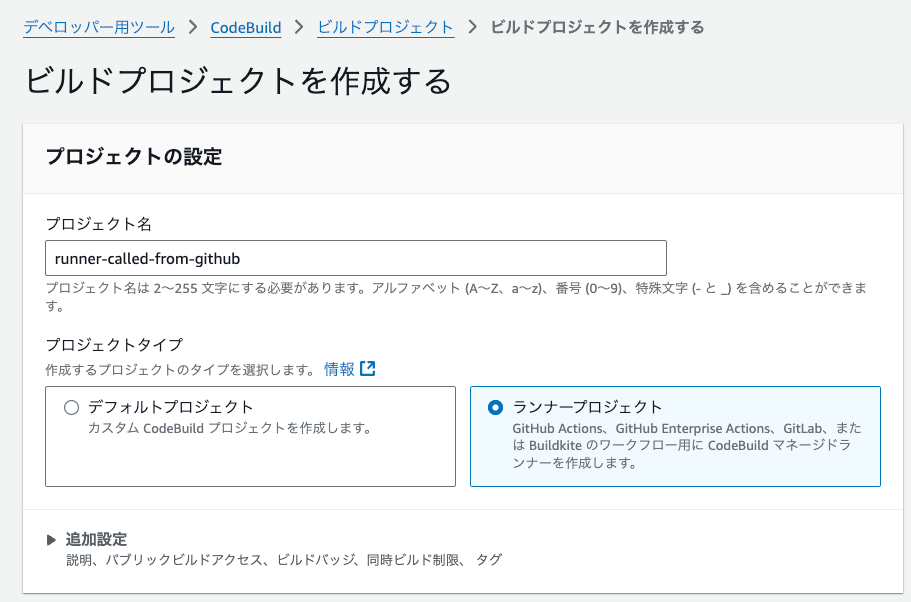This screenshot has height=602, width=911.
Task: Focus the プロジェクト名 input field
Action: [x=356, y=258]
